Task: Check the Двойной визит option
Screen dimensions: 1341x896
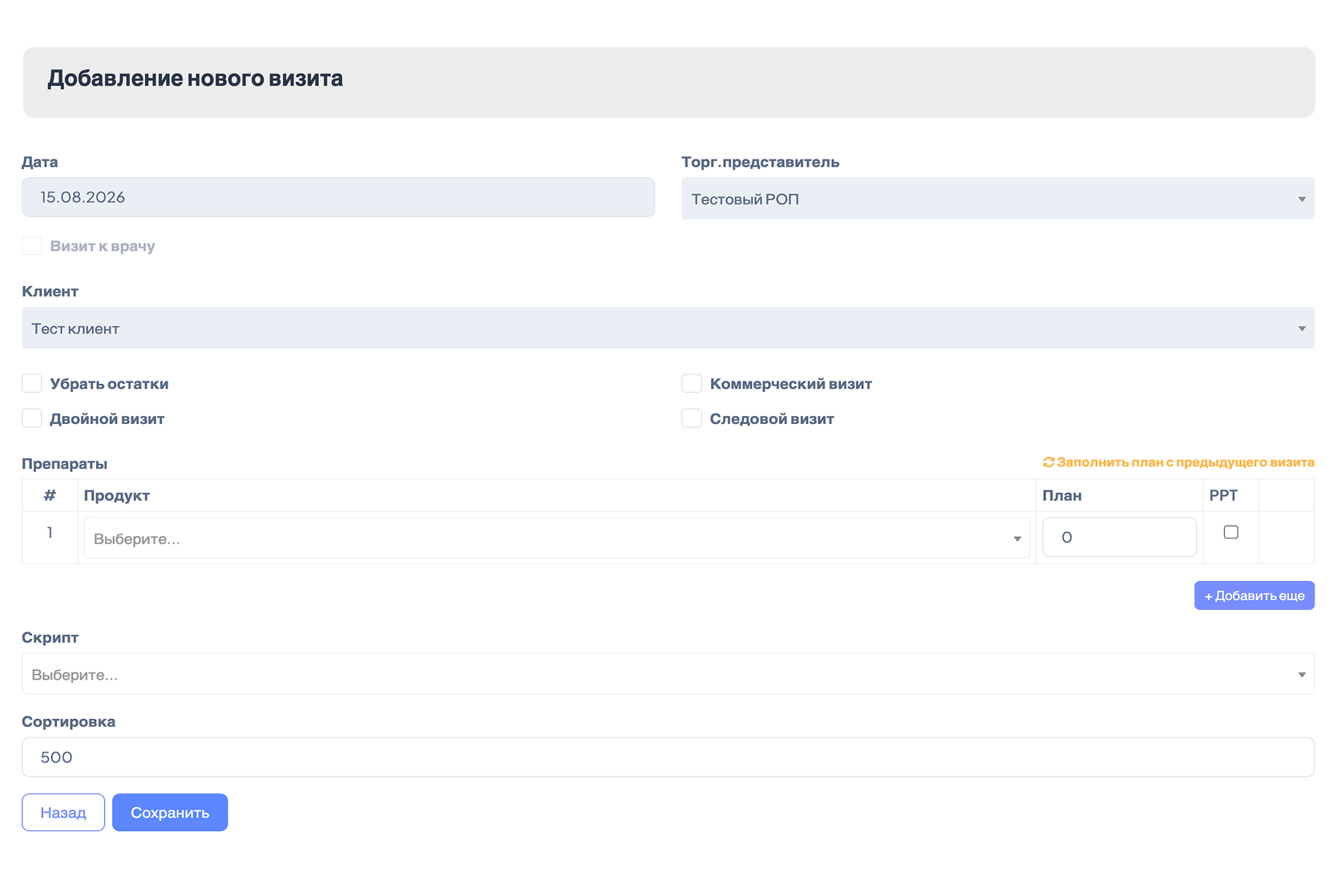Action: 32,418
